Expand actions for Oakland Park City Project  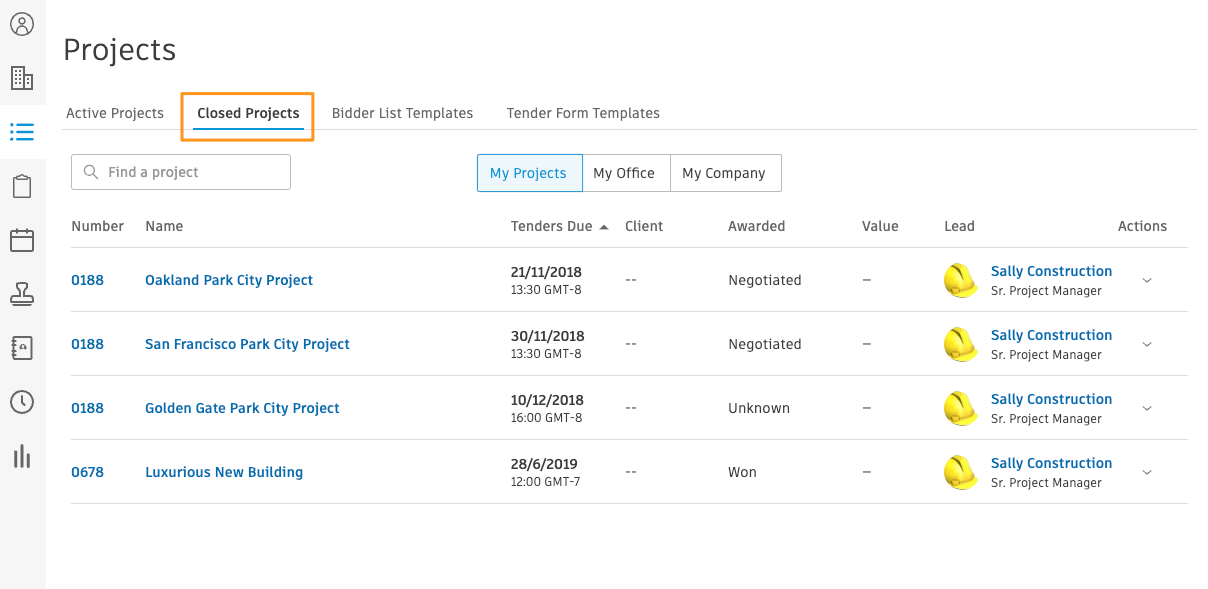[1147, 280]
